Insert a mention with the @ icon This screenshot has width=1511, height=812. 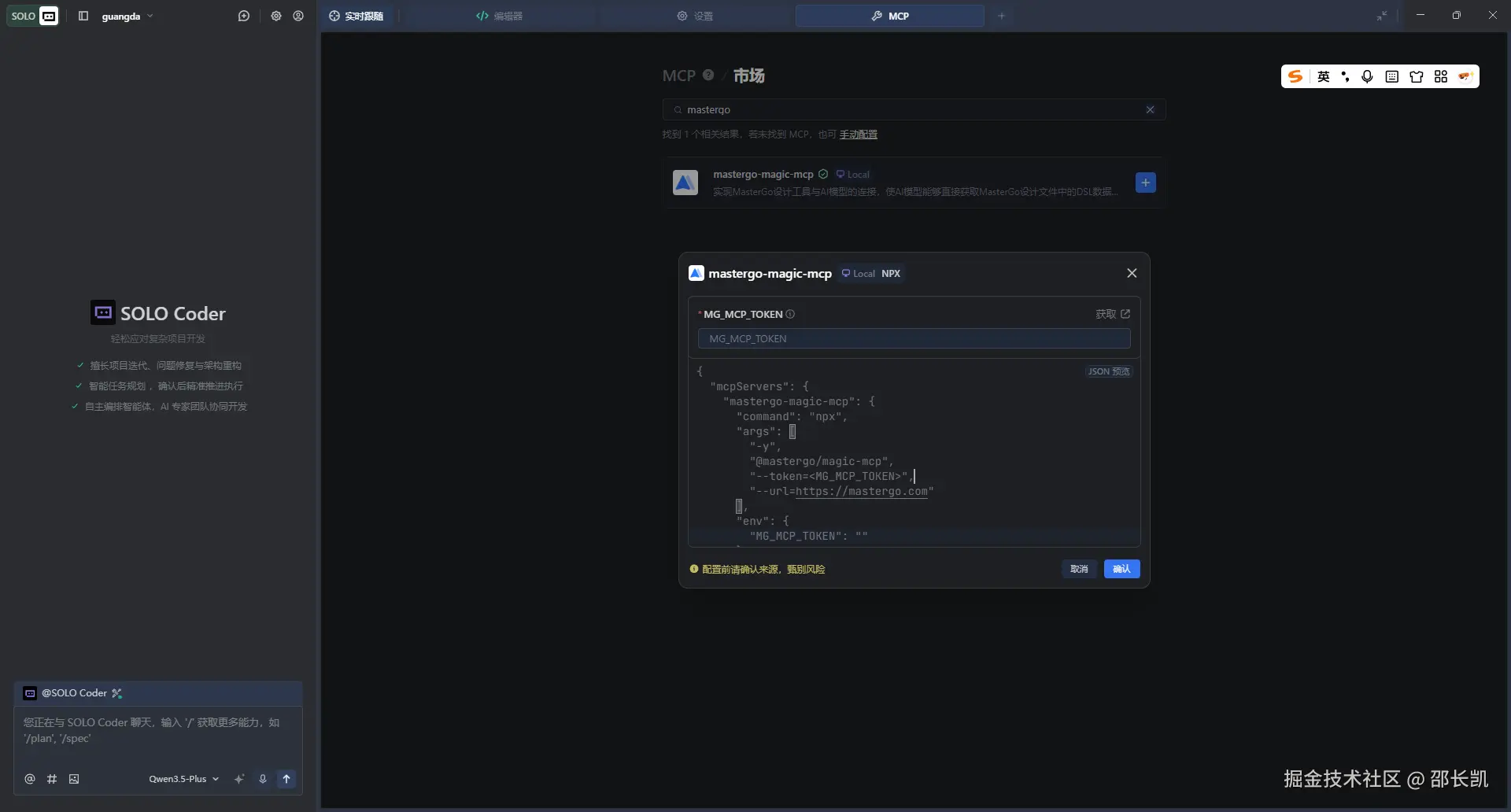[x=30, y=779]
